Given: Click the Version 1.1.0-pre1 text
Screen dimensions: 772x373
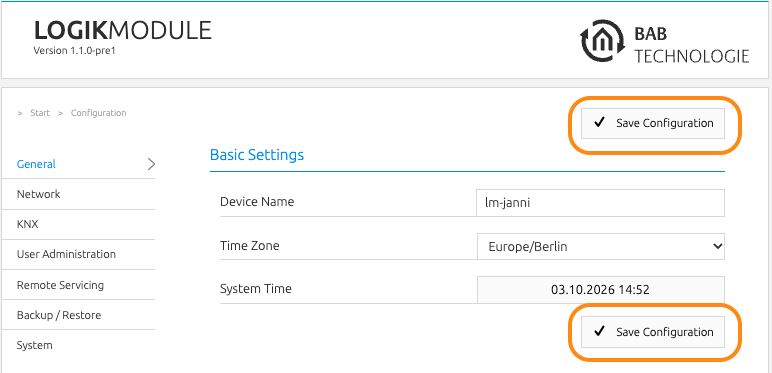Looking at the screenshot, I should point(74,51).
